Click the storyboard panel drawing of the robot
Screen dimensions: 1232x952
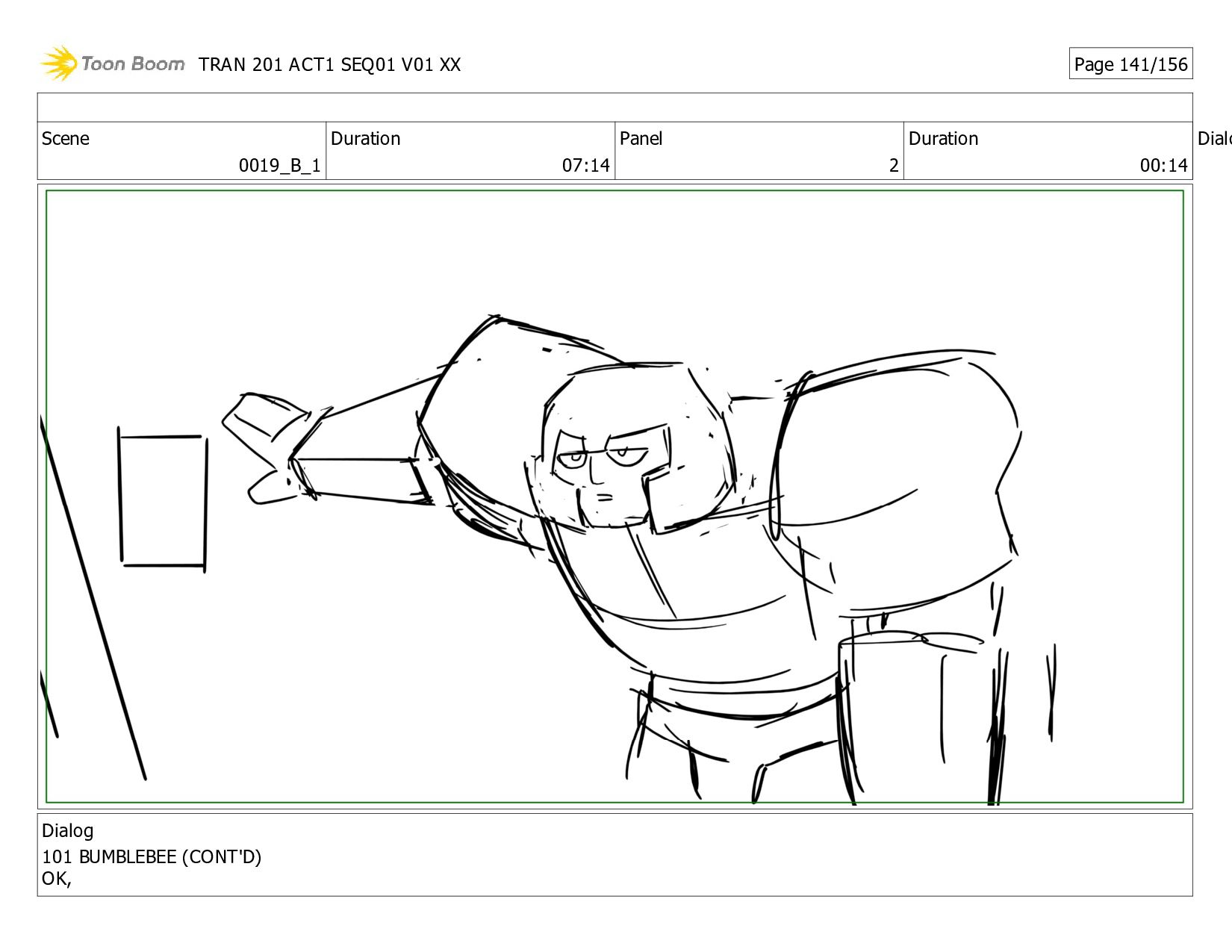[615, 497]
